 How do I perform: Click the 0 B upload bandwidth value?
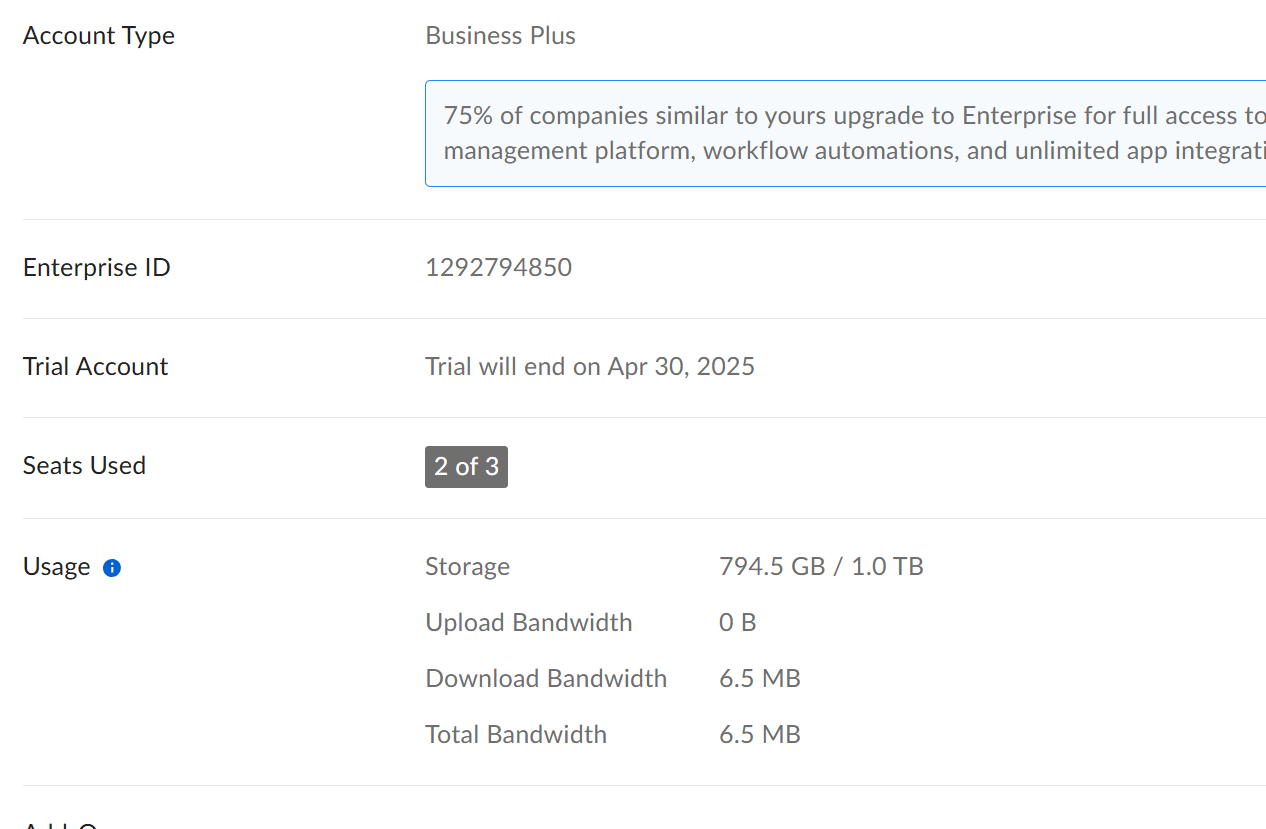[x=737, y=623]
